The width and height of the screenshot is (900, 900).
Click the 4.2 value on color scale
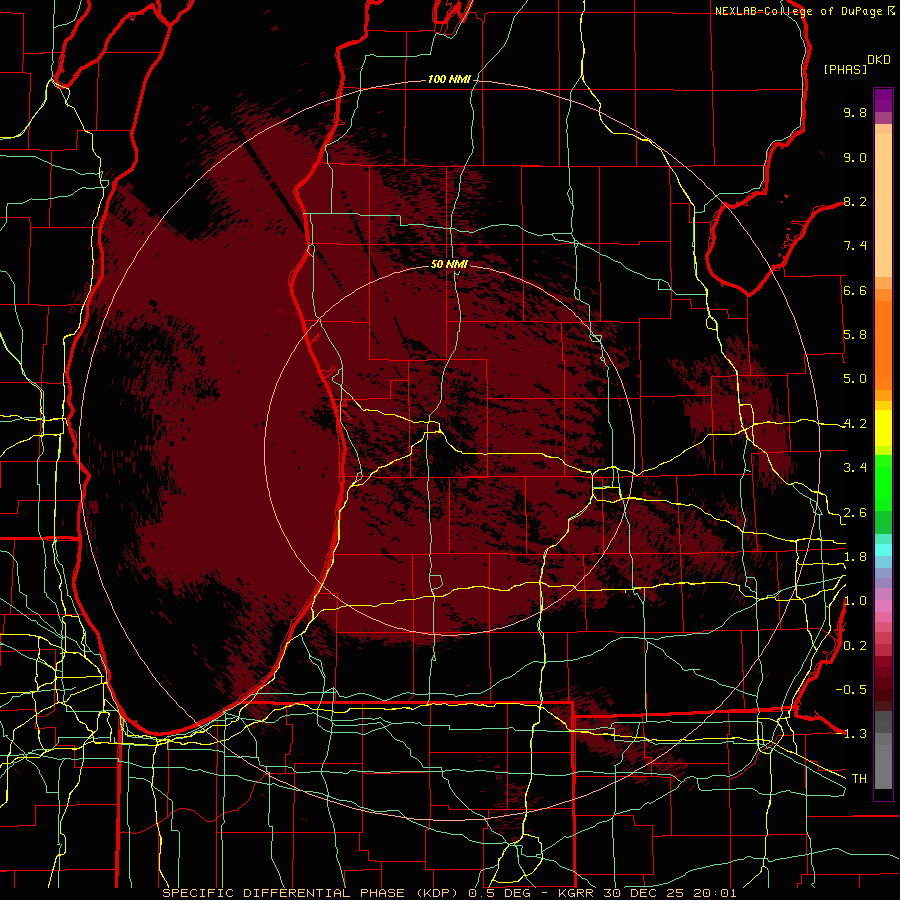855,424
